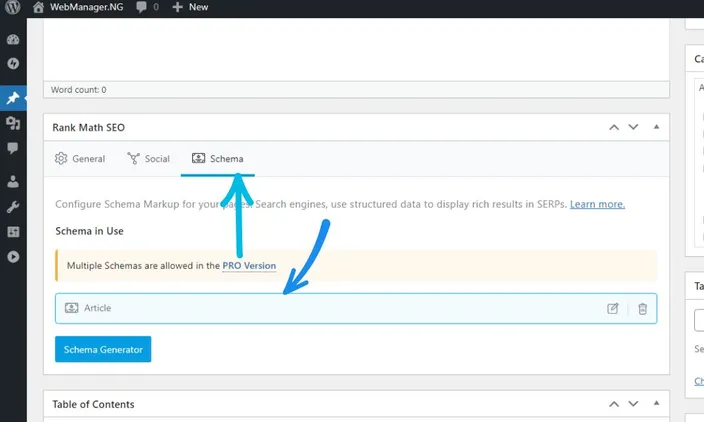Open the comments bubble in admin bar
This screenshot has height=422, width=704.
[x=141, y=7]
